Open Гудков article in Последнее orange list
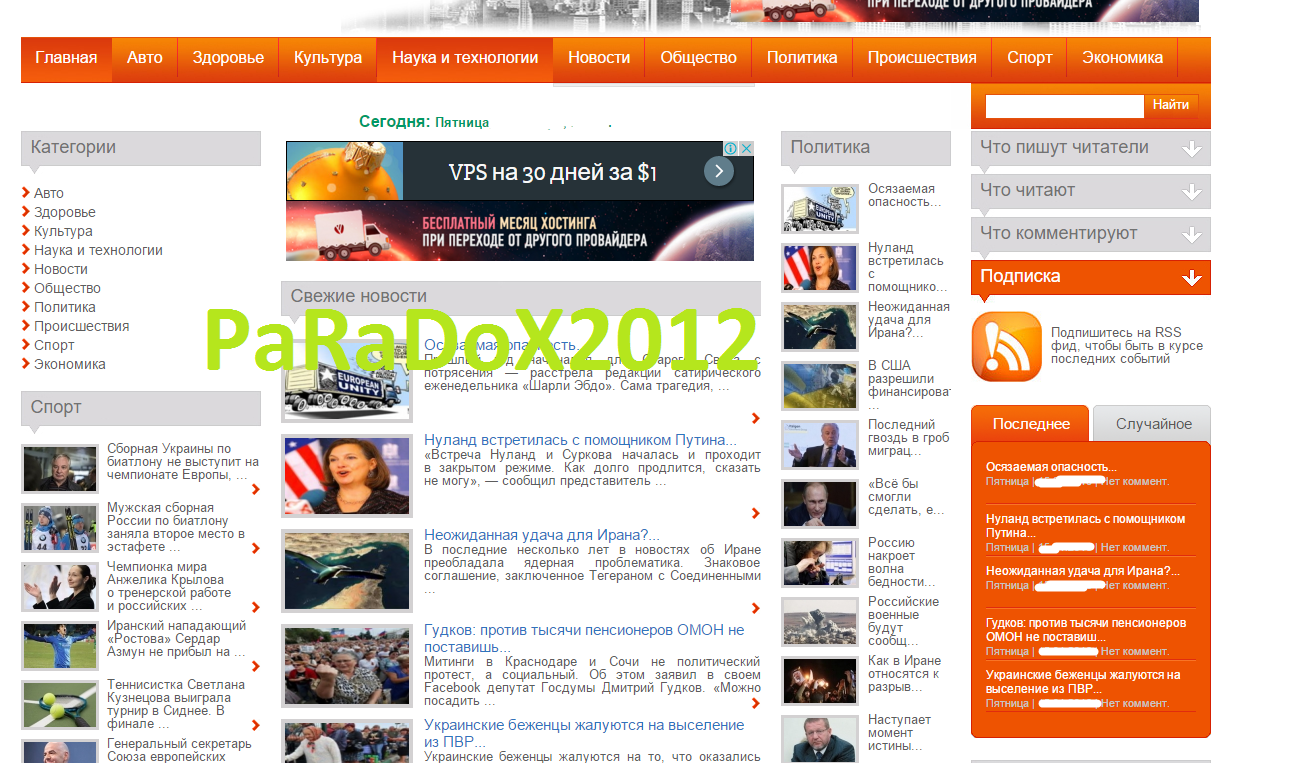1300x763 pixels. tap(1086, 630)
